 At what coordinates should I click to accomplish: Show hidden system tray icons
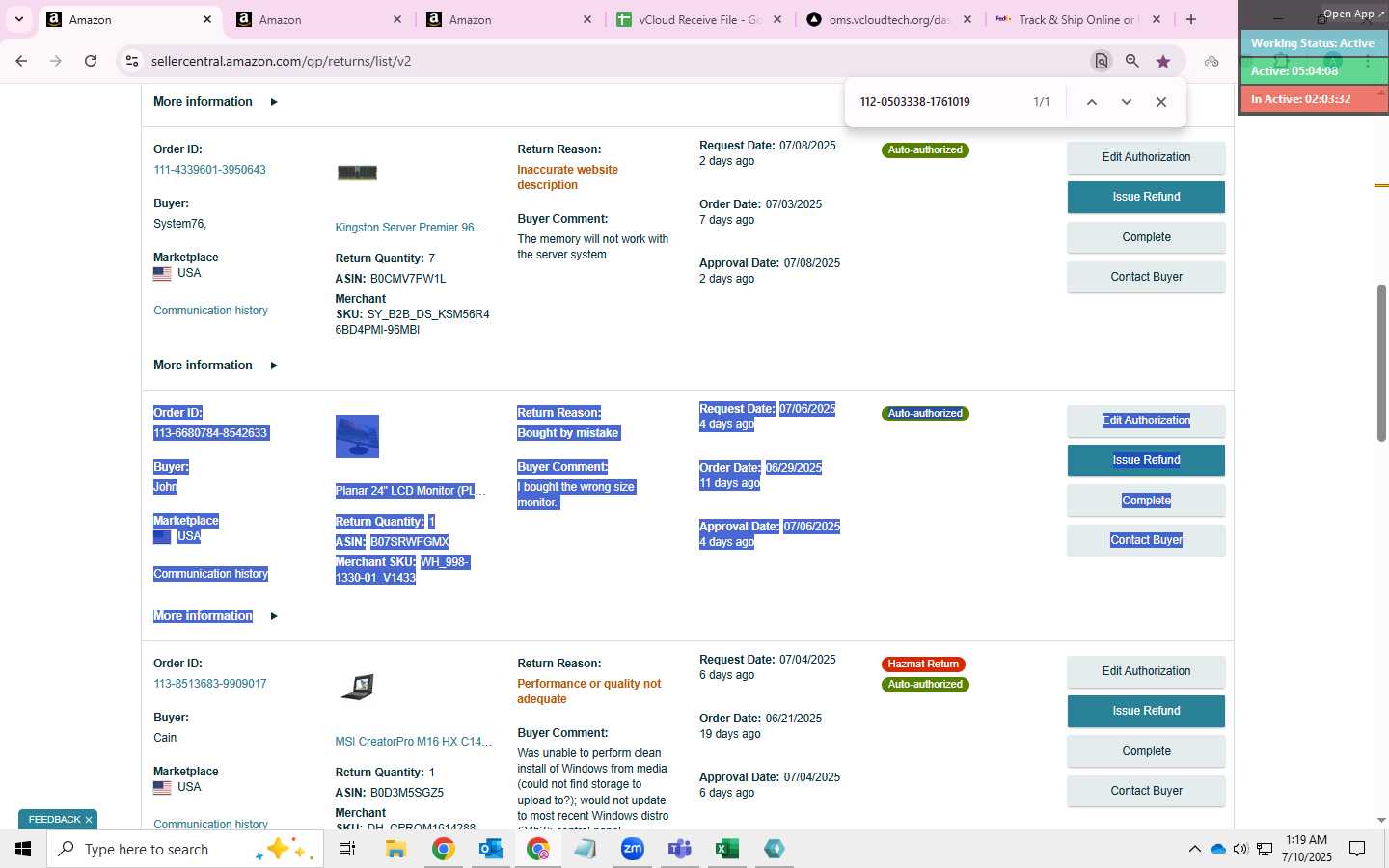click(x=1194, y=849)
